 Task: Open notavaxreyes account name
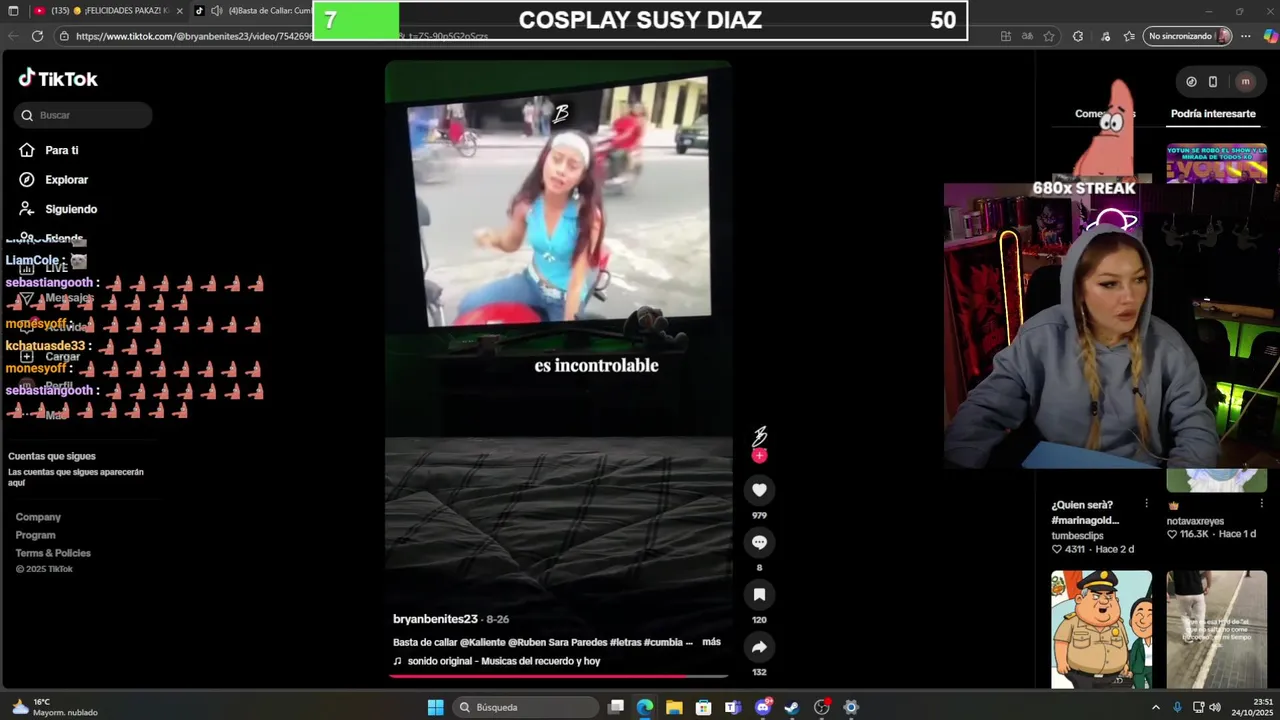click(1195, 521)
